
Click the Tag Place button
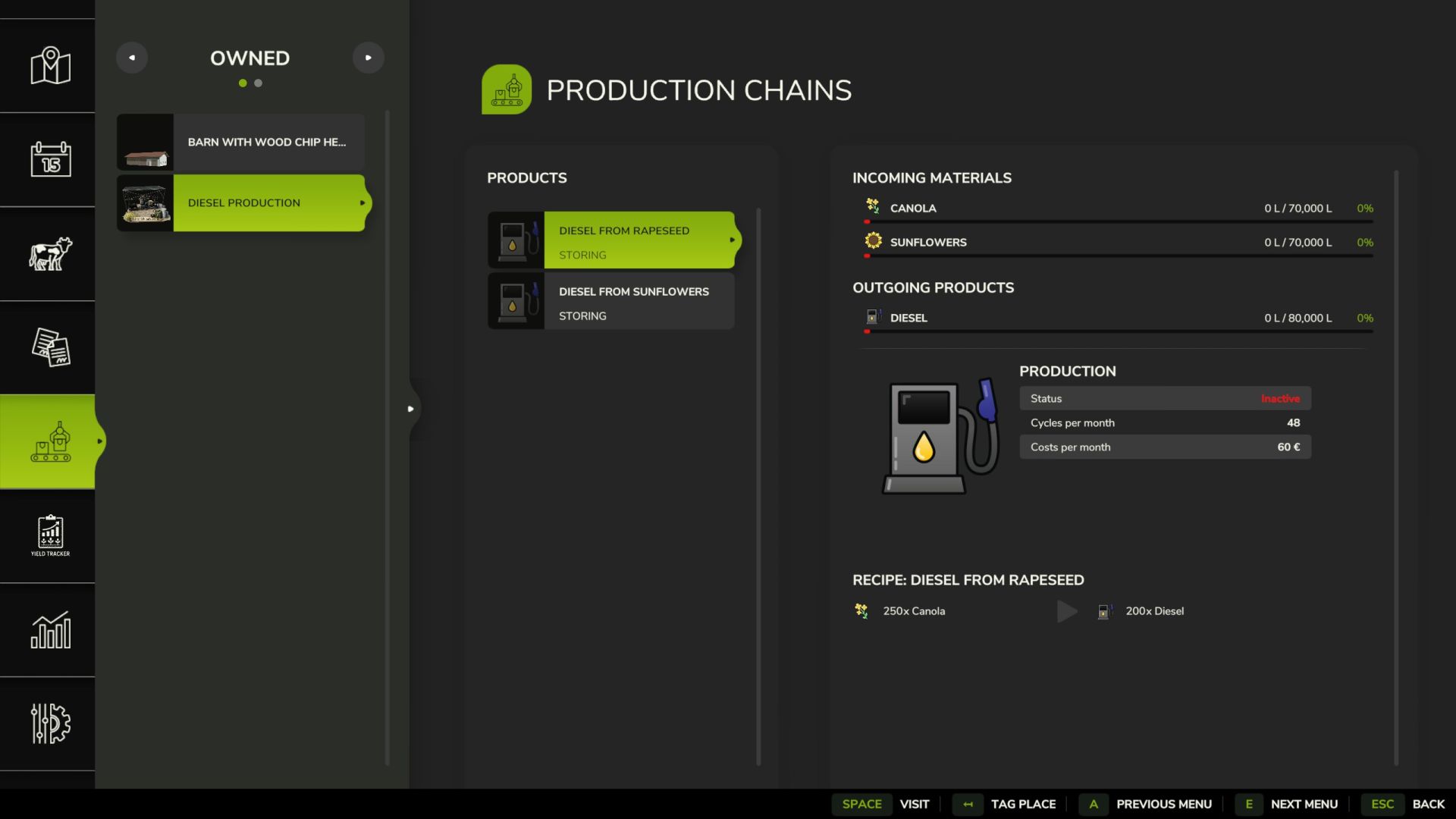tap(1004, 804)
